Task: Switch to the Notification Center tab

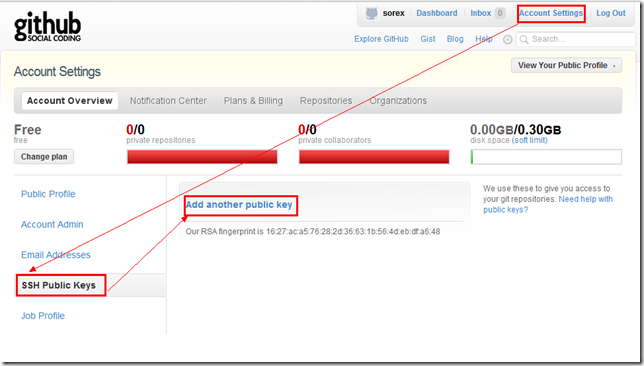Action: (x=168, y=101)
